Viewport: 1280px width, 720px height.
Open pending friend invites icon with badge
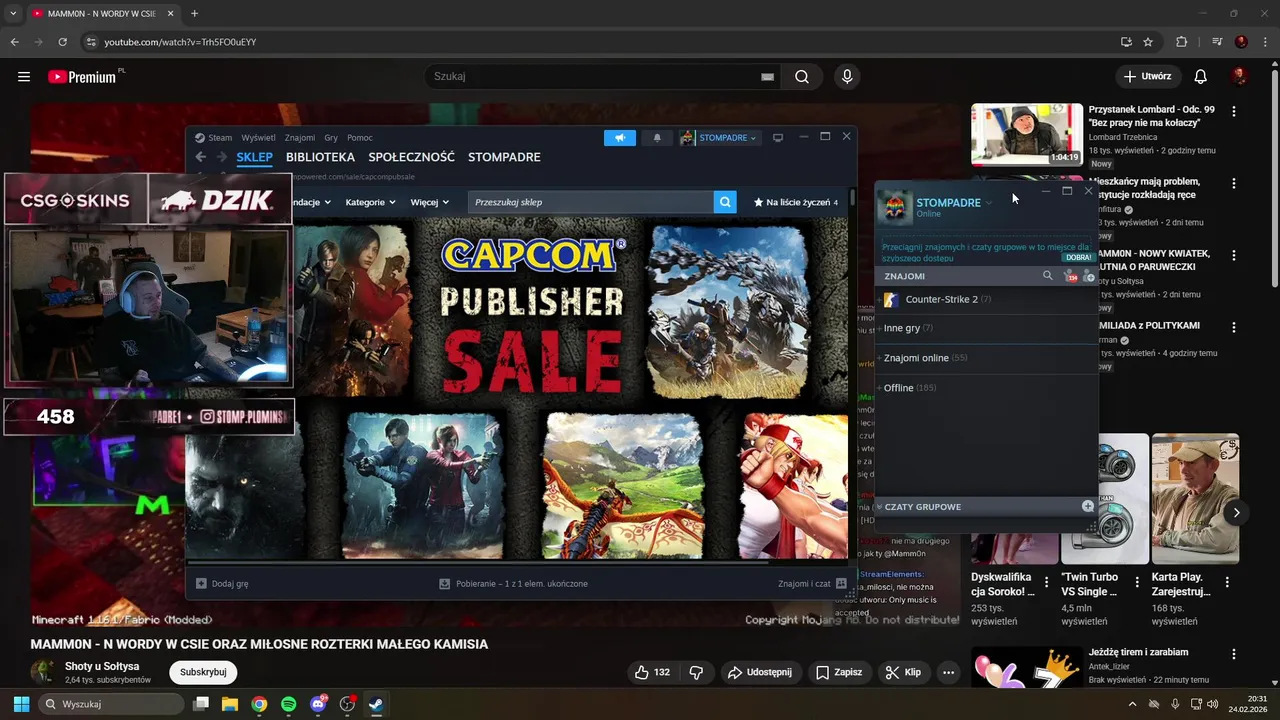tap(1070, 276)
